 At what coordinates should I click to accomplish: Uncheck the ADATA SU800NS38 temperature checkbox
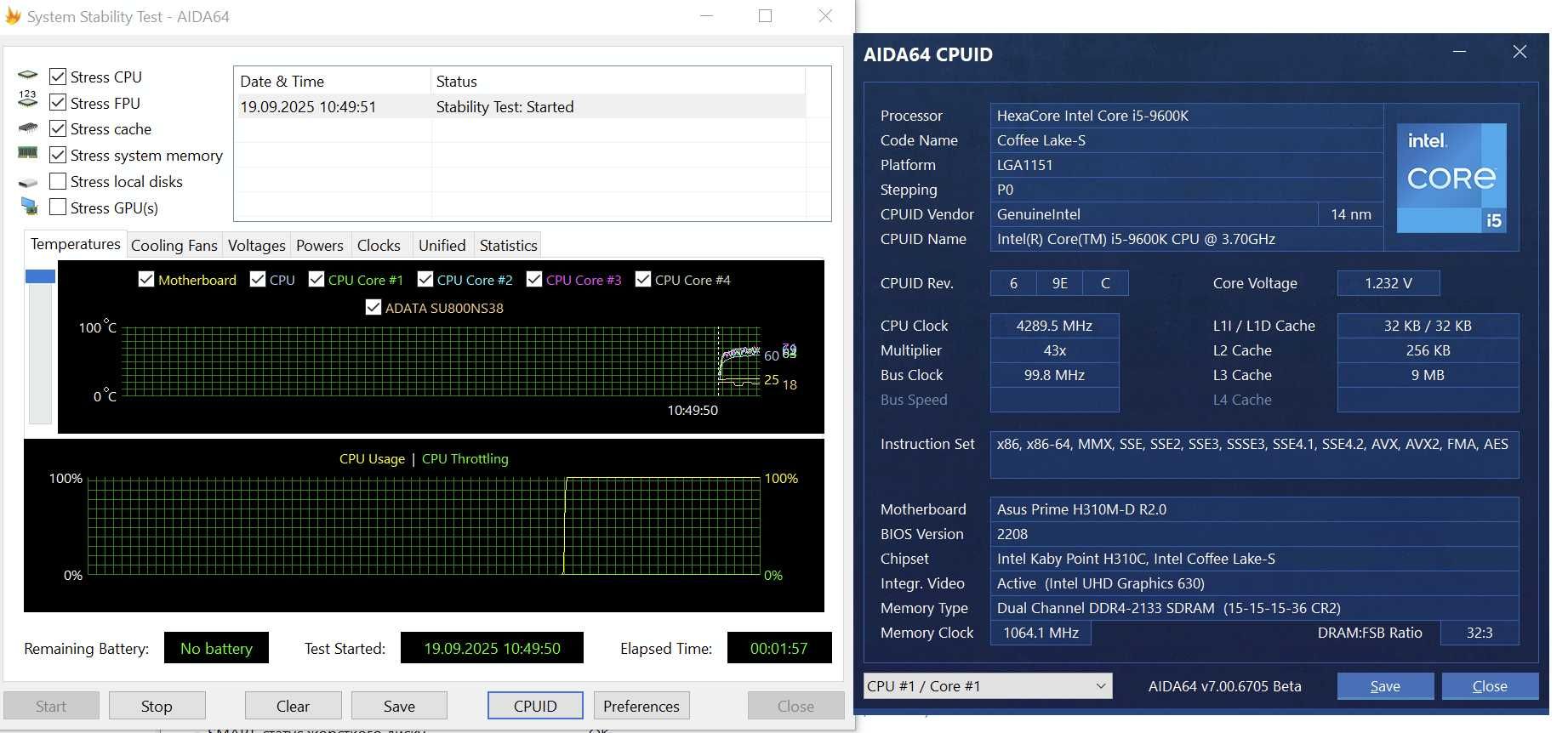pyautogui.click(x=373, y=307)
